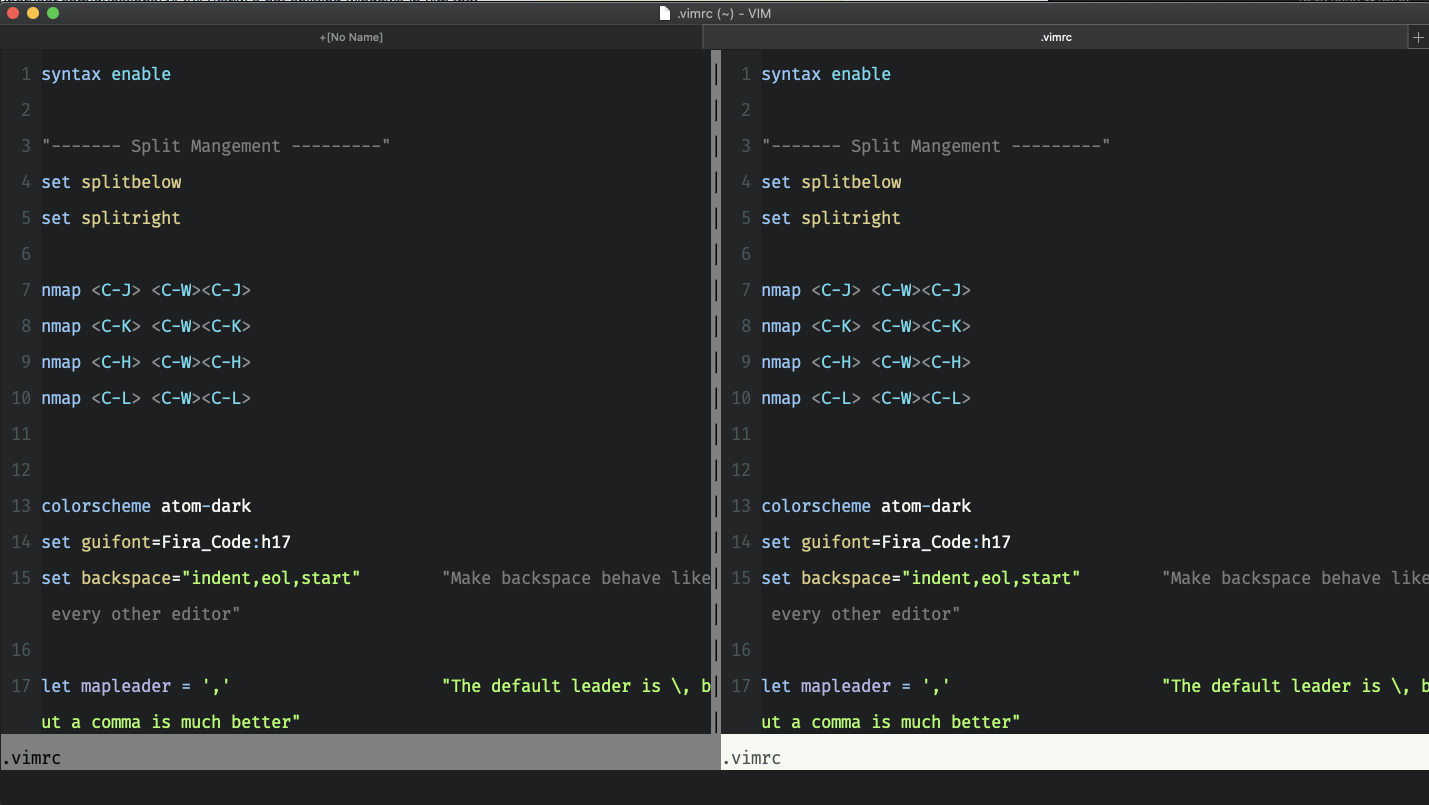1429x805 pixels.
Task: Click line number 12 in the left pane gutter
Action: pos(21,470)
